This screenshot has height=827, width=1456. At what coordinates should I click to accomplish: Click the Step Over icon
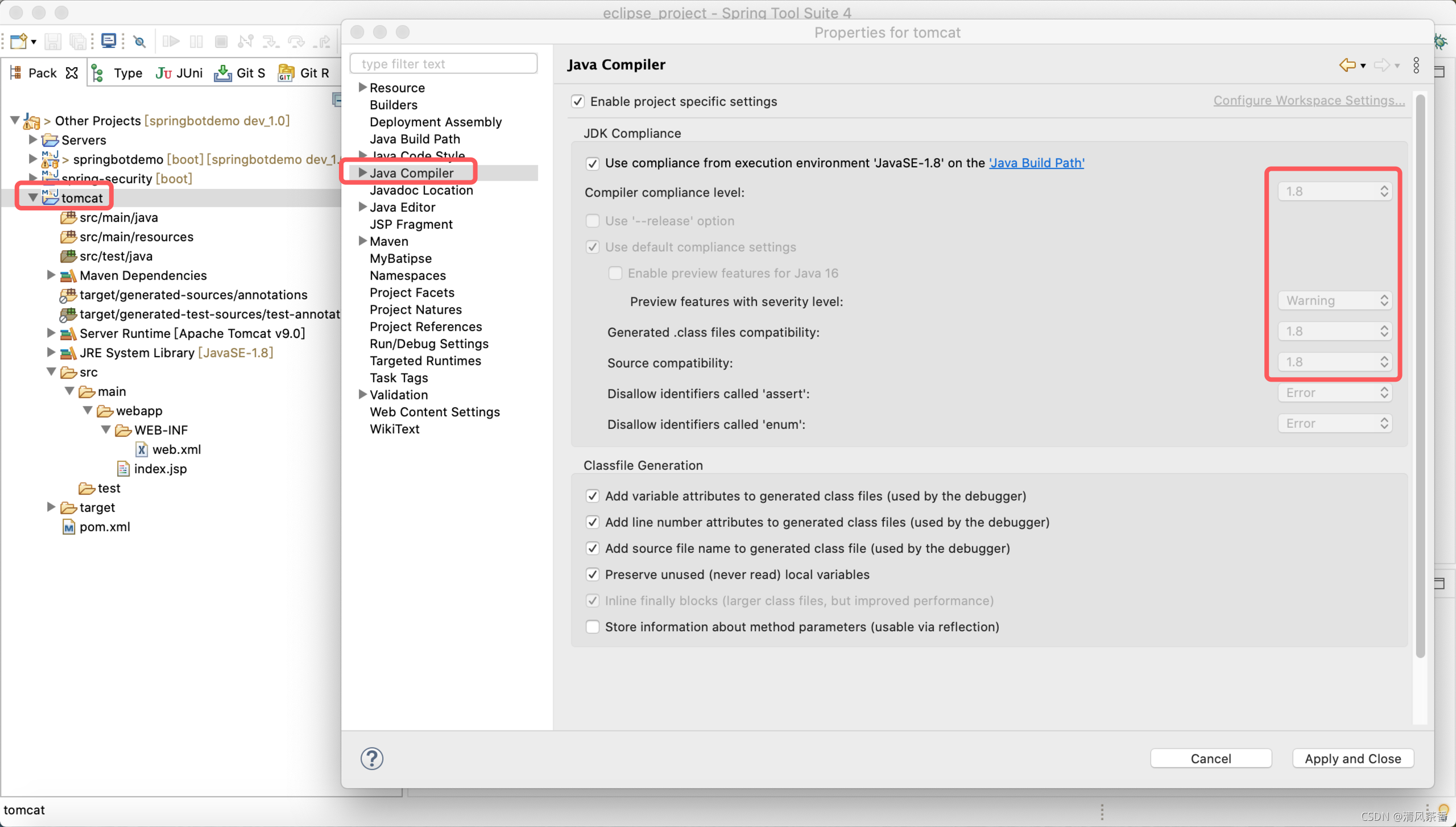296,42
